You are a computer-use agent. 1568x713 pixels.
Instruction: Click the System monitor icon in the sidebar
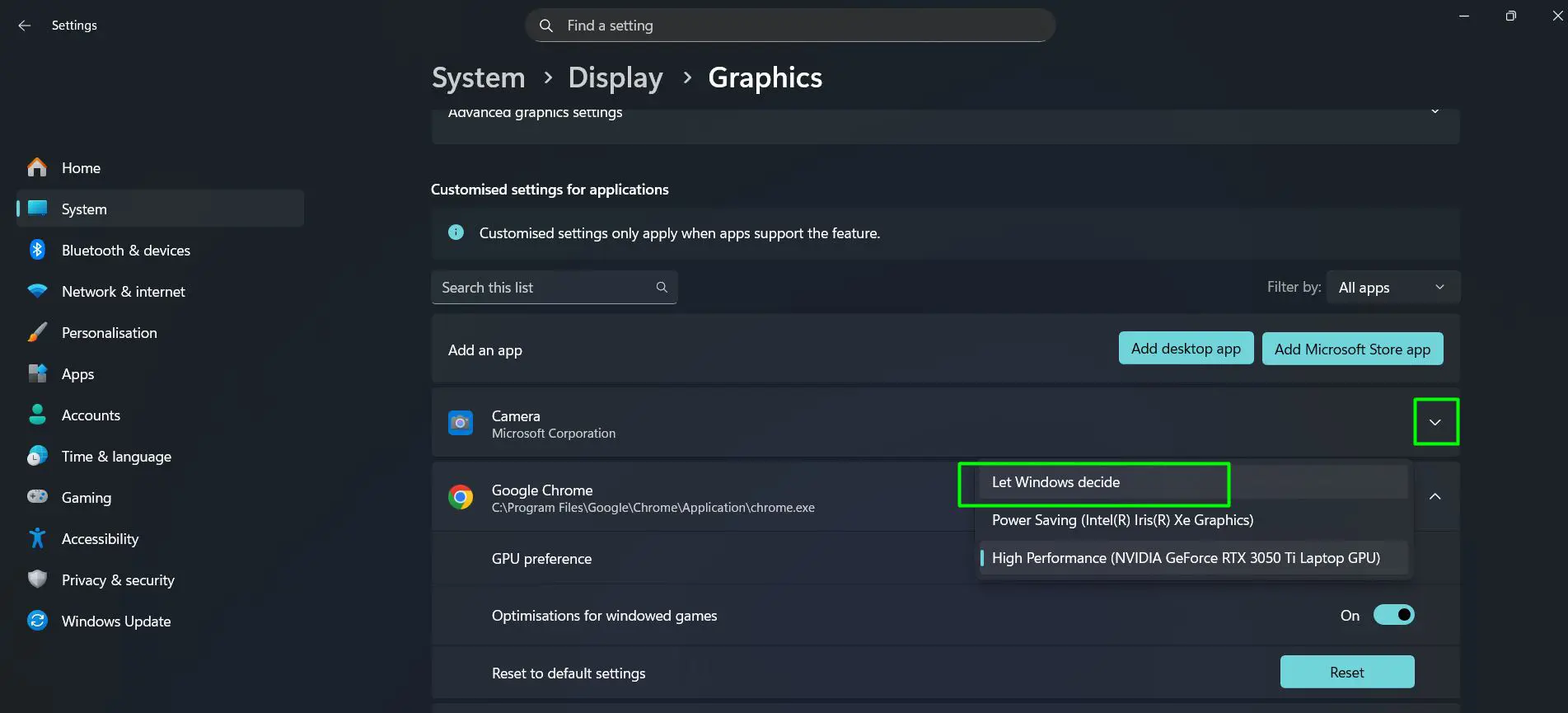tap(37, 209)
